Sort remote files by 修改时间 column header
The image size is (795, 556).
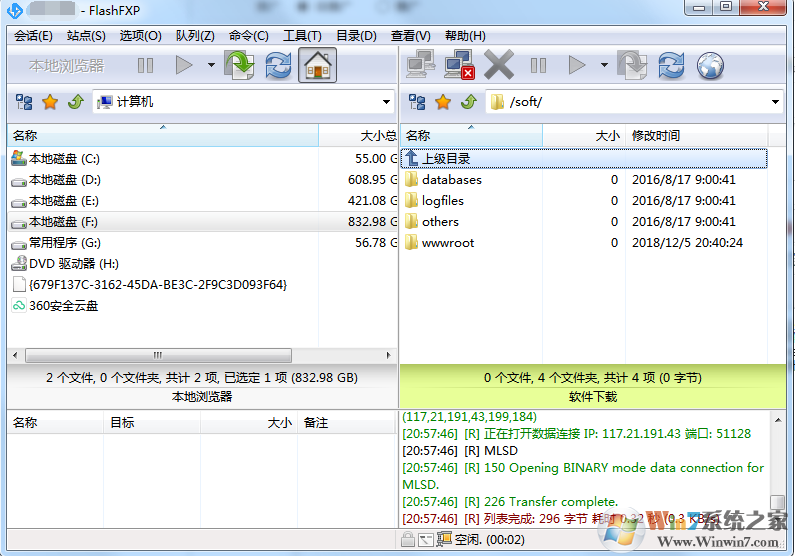pos(656,135)
